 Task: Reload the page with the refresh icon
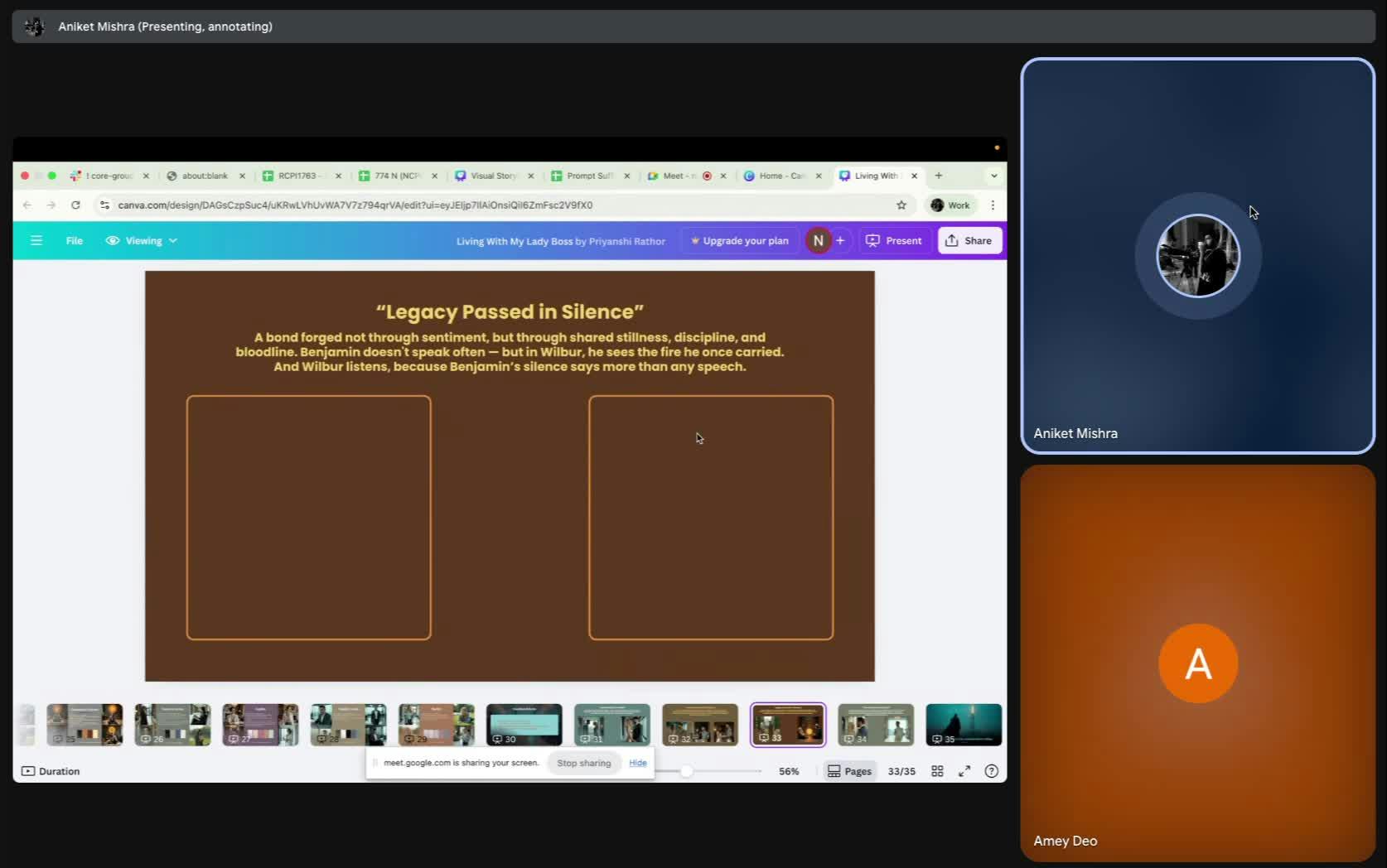[x=75, y=205]
